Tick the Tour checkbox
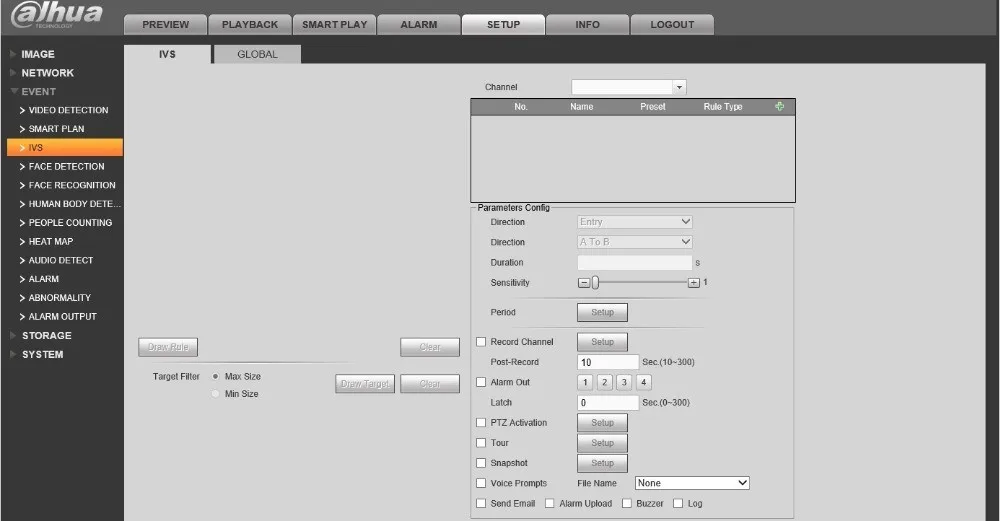 (x=481, y=443)
